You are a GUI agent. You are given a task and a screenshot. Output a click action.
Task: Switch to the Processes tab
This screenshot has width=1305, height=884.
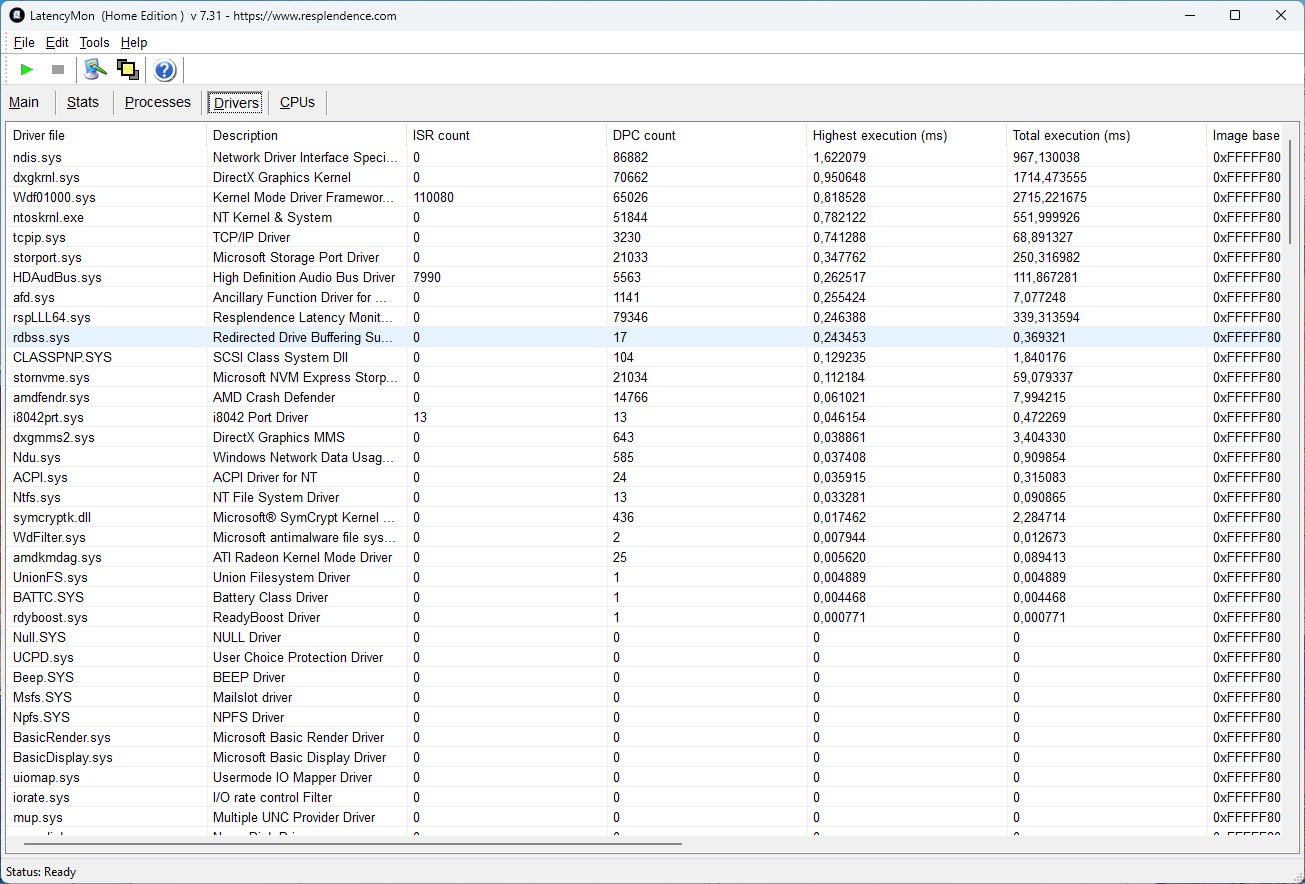[x=157, y=102]
